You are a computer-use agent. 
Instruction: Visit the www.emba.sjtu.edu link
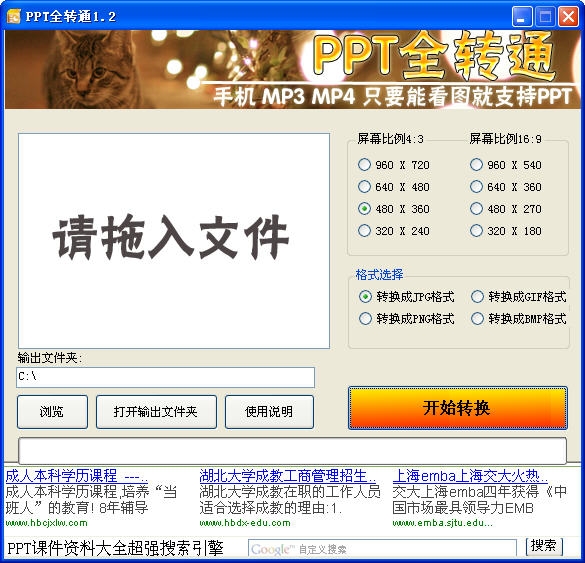(x=442, y=523)
